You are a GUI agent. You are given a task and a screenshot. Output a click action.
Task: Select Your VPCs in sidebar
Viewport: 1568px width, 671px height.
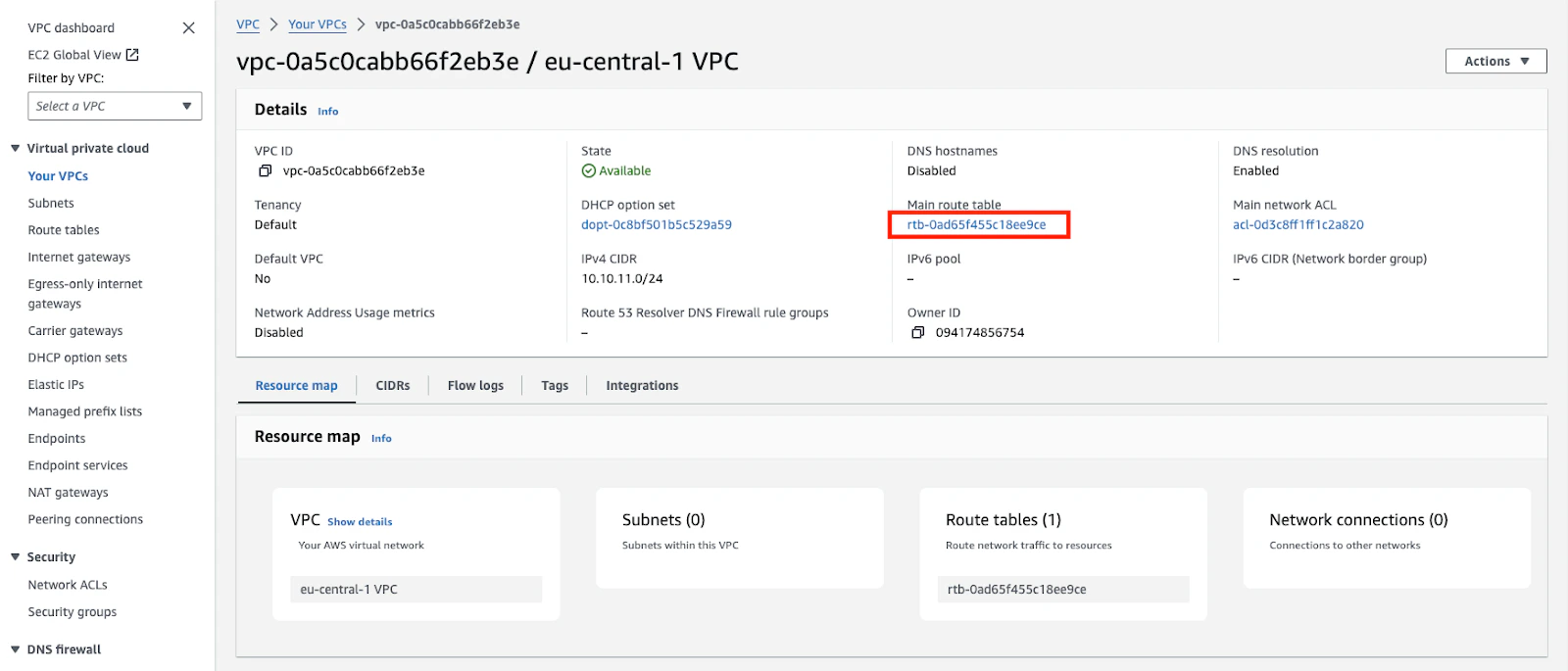(x=58, y=176)
